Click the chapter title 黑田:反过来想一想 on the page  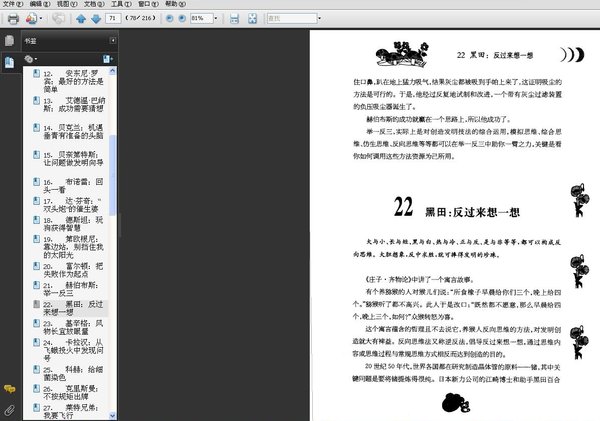(x=472, y=212)
